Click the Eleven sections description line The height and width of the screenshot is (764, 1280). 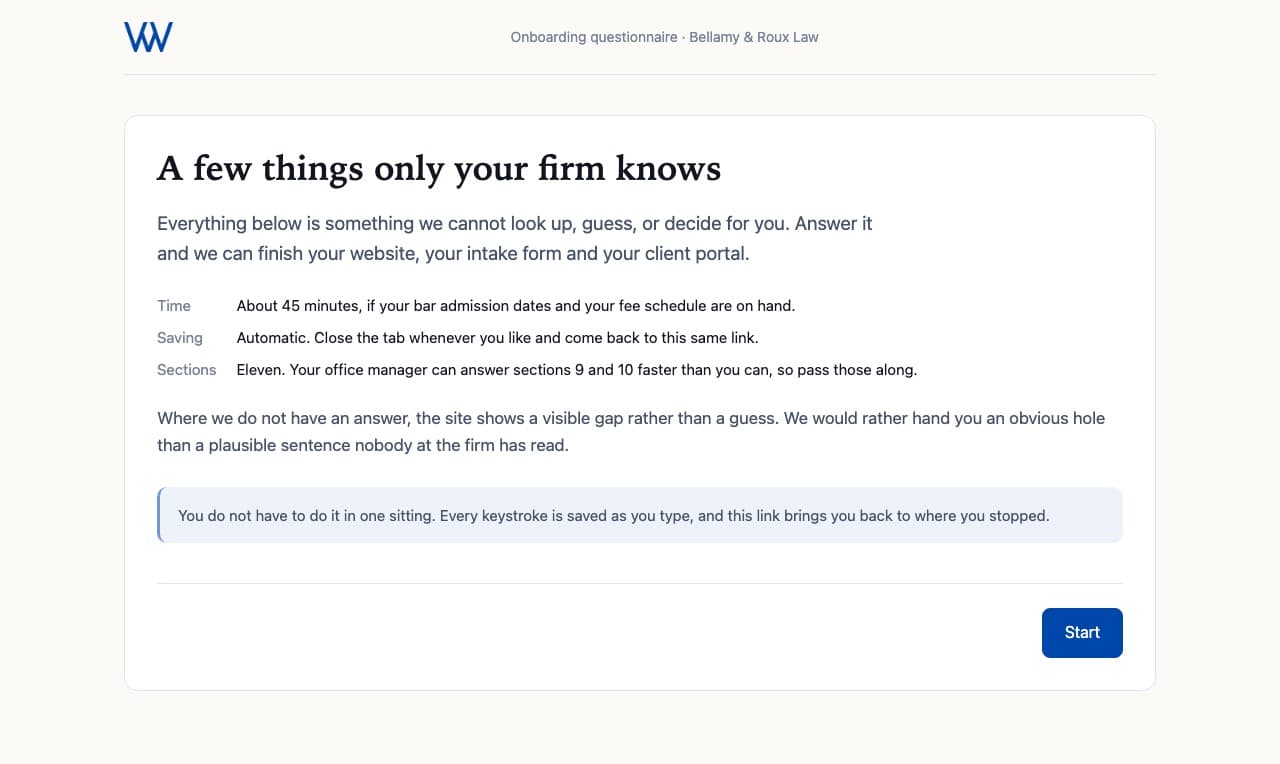click(577, 370)
